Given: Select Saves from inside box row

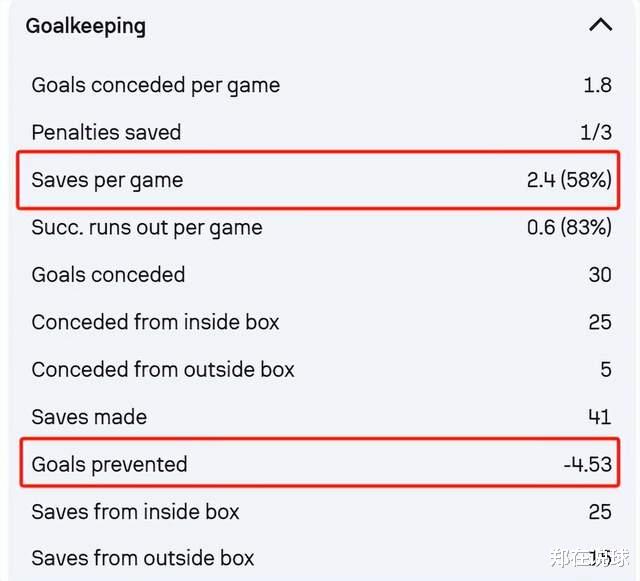Looking at the screenshot, I should coord(321,512).
